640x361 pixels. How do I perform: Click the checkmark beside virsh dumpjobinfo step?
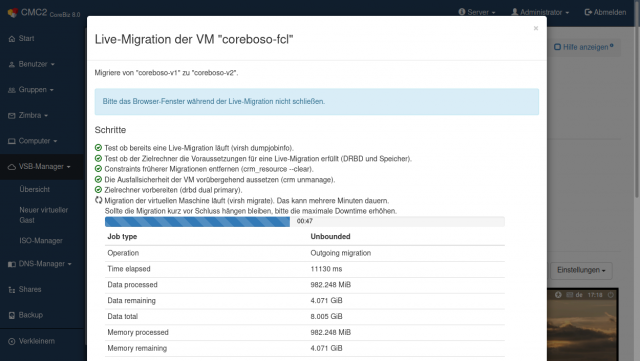pyautogui.click(x=98, y=147)
